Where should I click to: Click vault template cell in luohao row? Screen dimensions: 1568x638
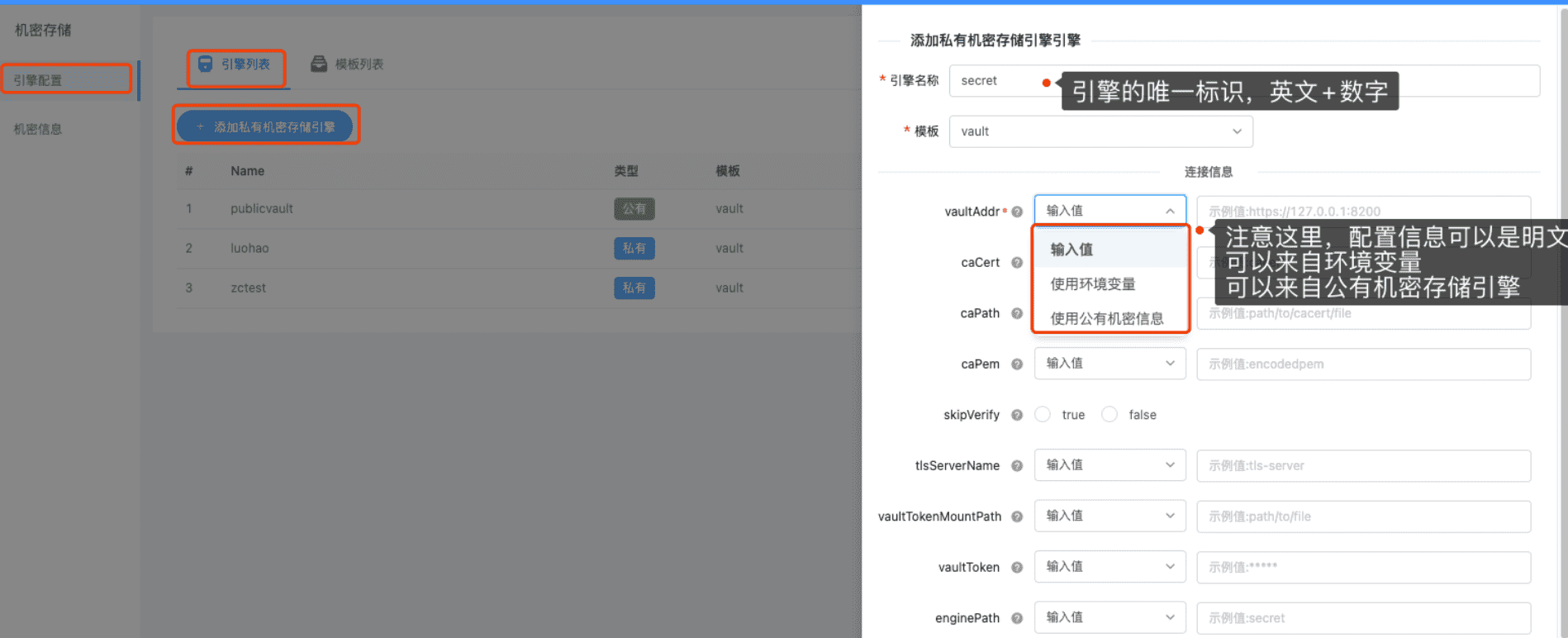click(x=729, y=249)
